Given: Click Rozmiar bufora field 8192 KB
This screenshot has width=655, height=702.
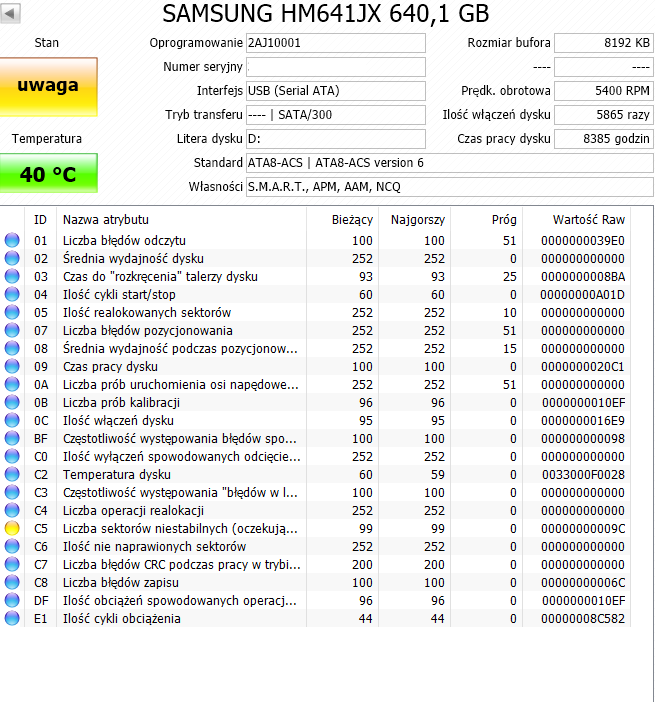Looking at the screenshot, I should click(604, 43).
